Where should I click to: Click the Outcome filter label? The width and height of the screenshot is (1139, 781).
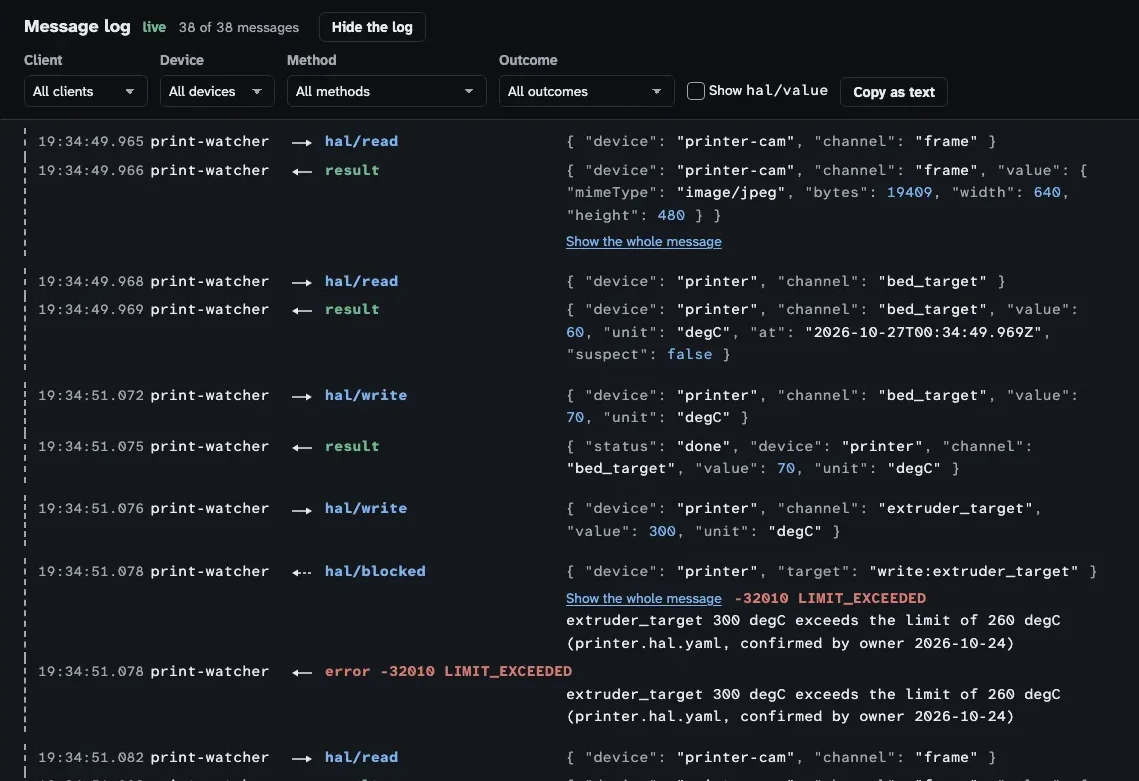528,60
